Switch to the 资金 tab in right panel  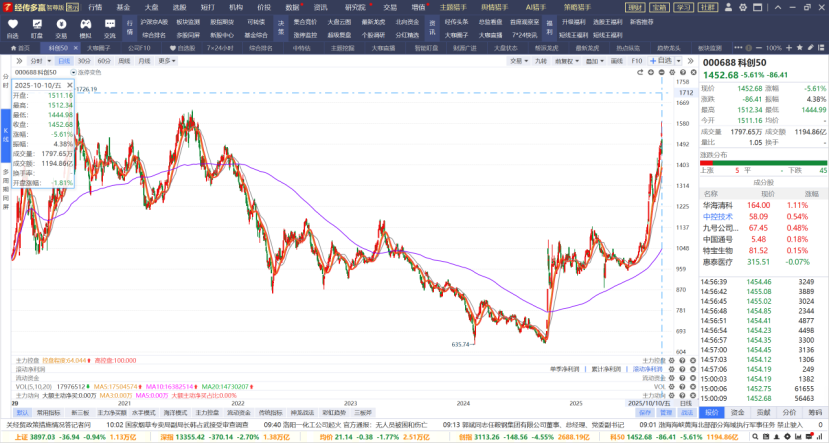[737, 412]
